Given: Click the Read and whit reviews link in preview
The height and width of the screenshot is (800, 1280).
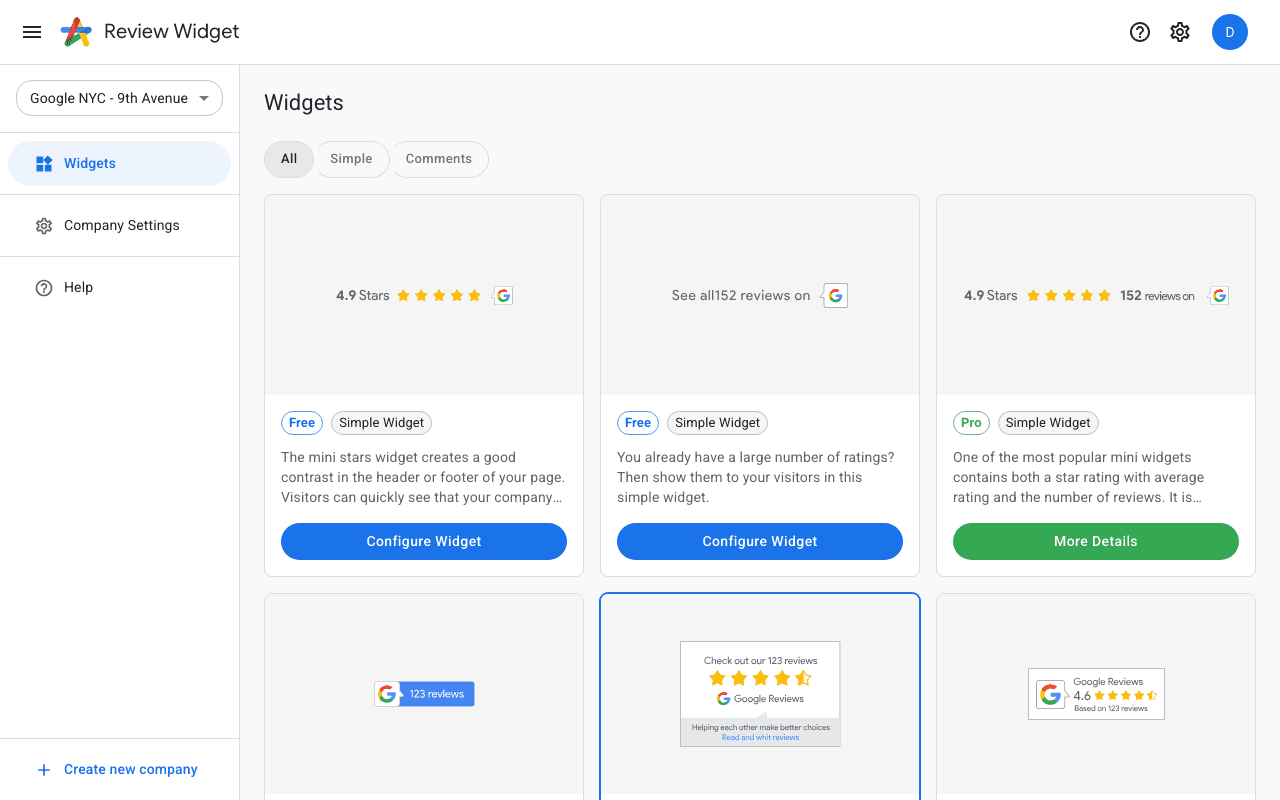Looking at the screenshot, I should pos(760,737).
